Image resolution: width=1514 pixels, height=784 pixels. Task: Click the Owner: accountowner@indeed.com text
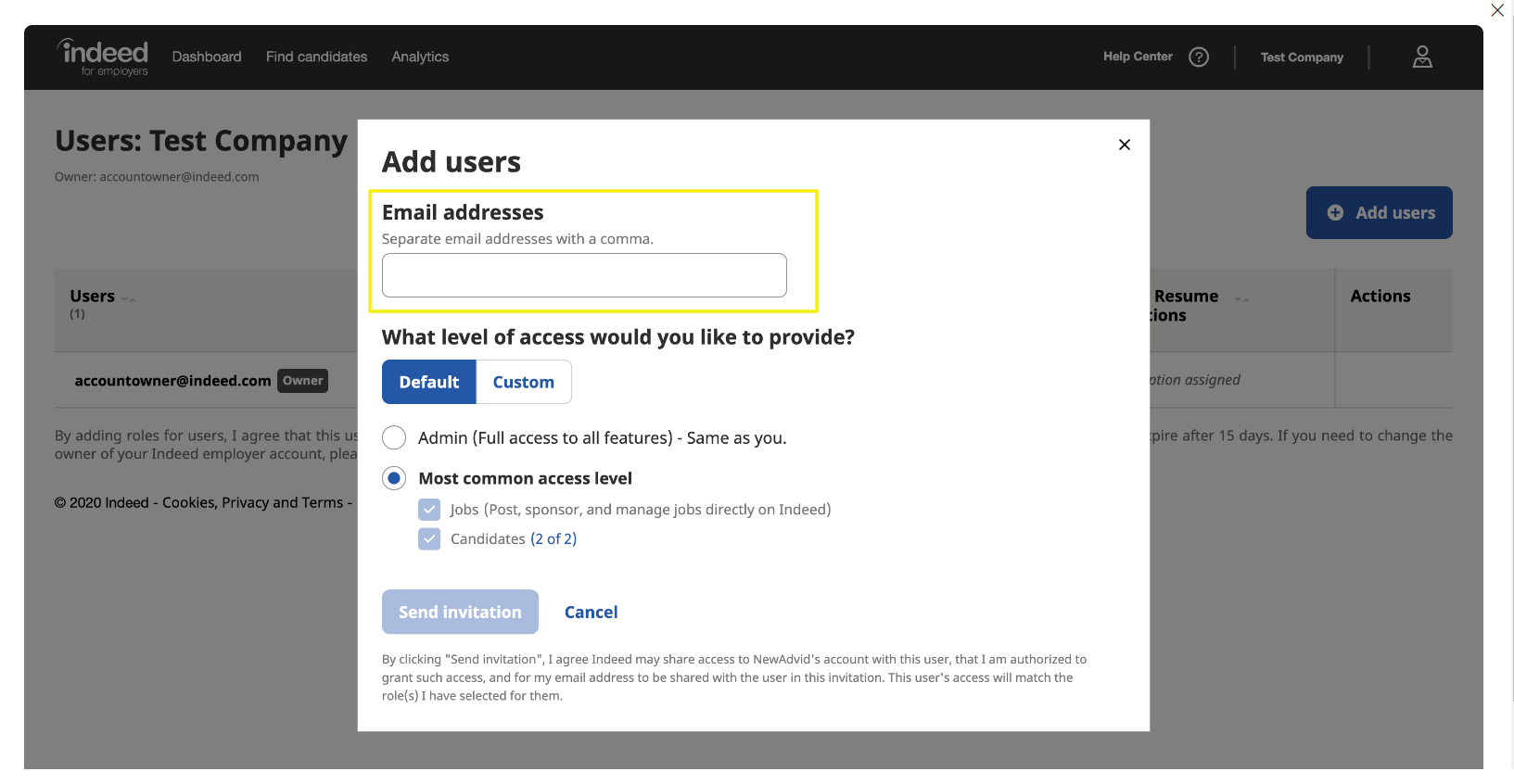click(x=157, y=177)
